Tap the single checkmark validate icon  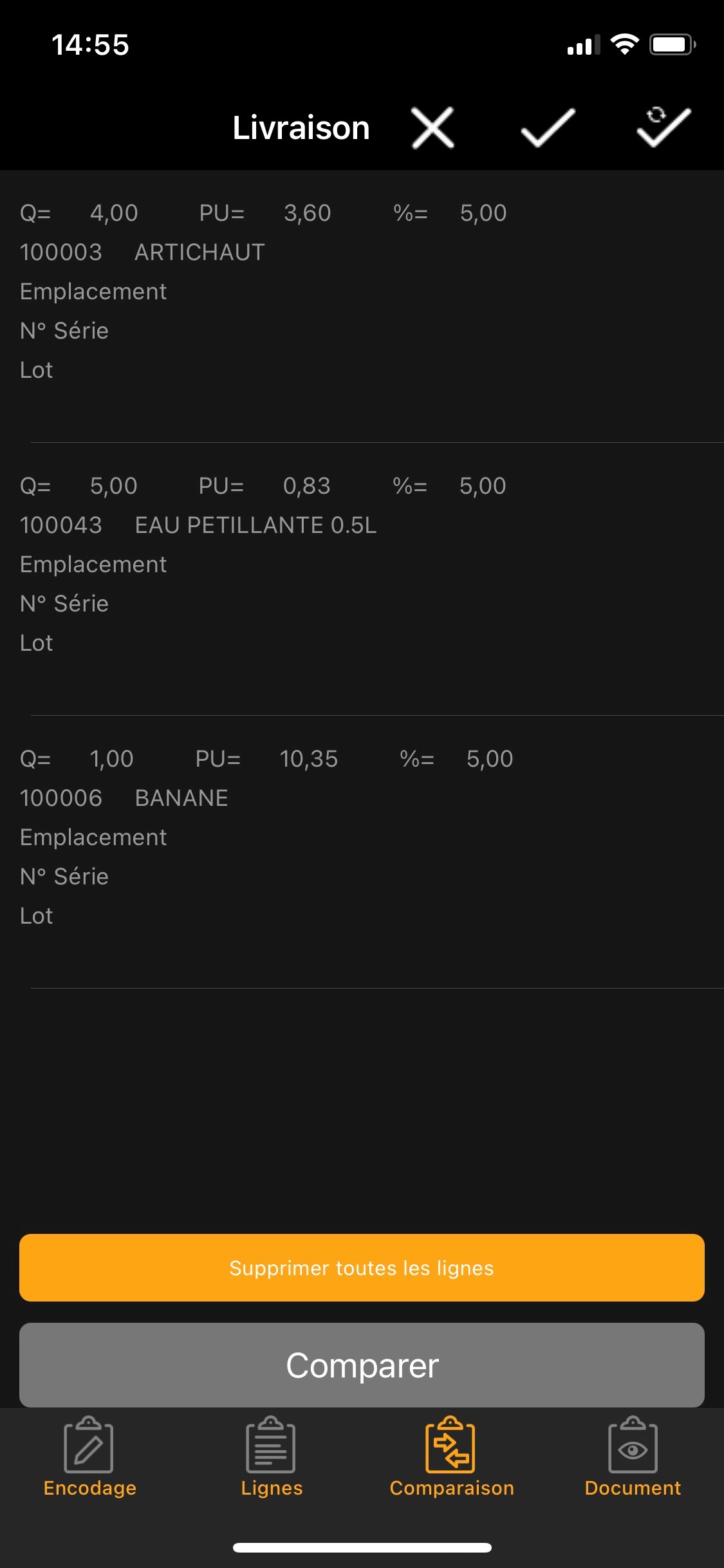pos(548,128)
